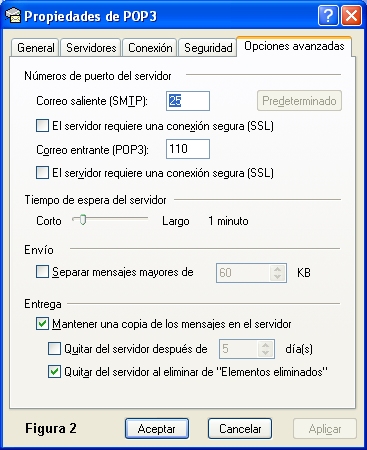The height and width of the screenshot is (450, 367).
Task: Decrease the split message size spinner
Action: (x=277, y=277)
